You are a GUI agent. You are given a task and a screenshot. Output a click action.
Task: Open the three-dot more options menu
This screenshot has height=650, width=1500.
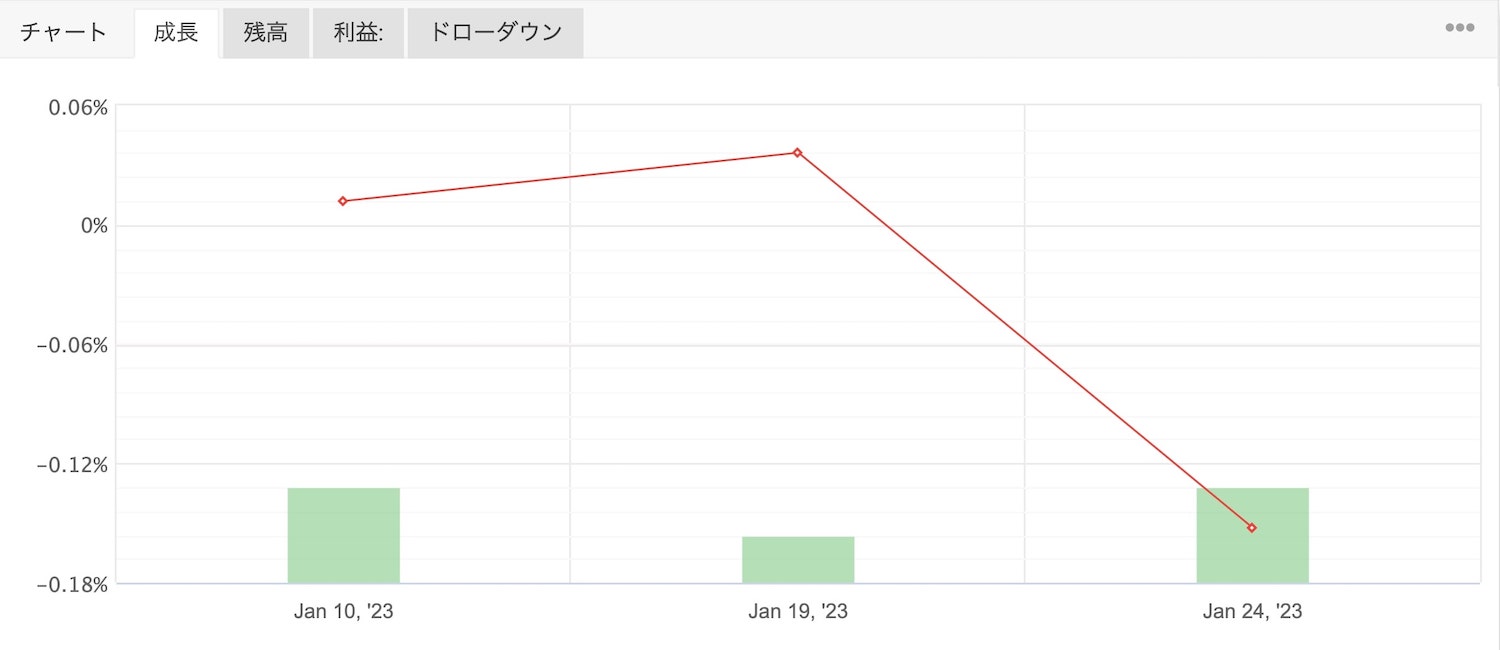pyautogui.click(x=1459, y=28)
